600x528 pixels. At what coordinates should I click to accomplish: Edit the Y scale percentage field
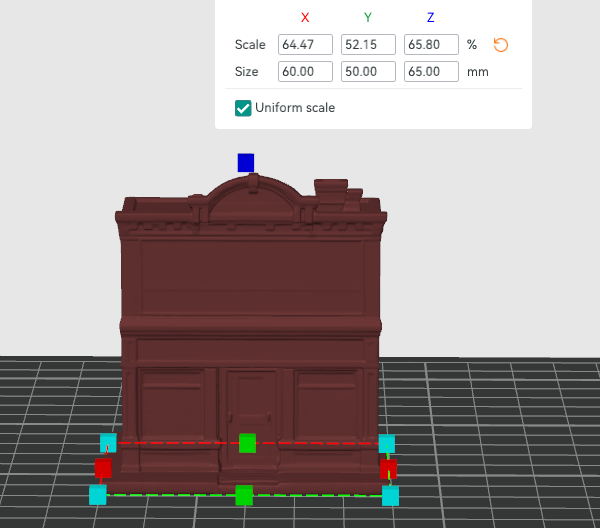pyautogui.click(x=368, y=44)
